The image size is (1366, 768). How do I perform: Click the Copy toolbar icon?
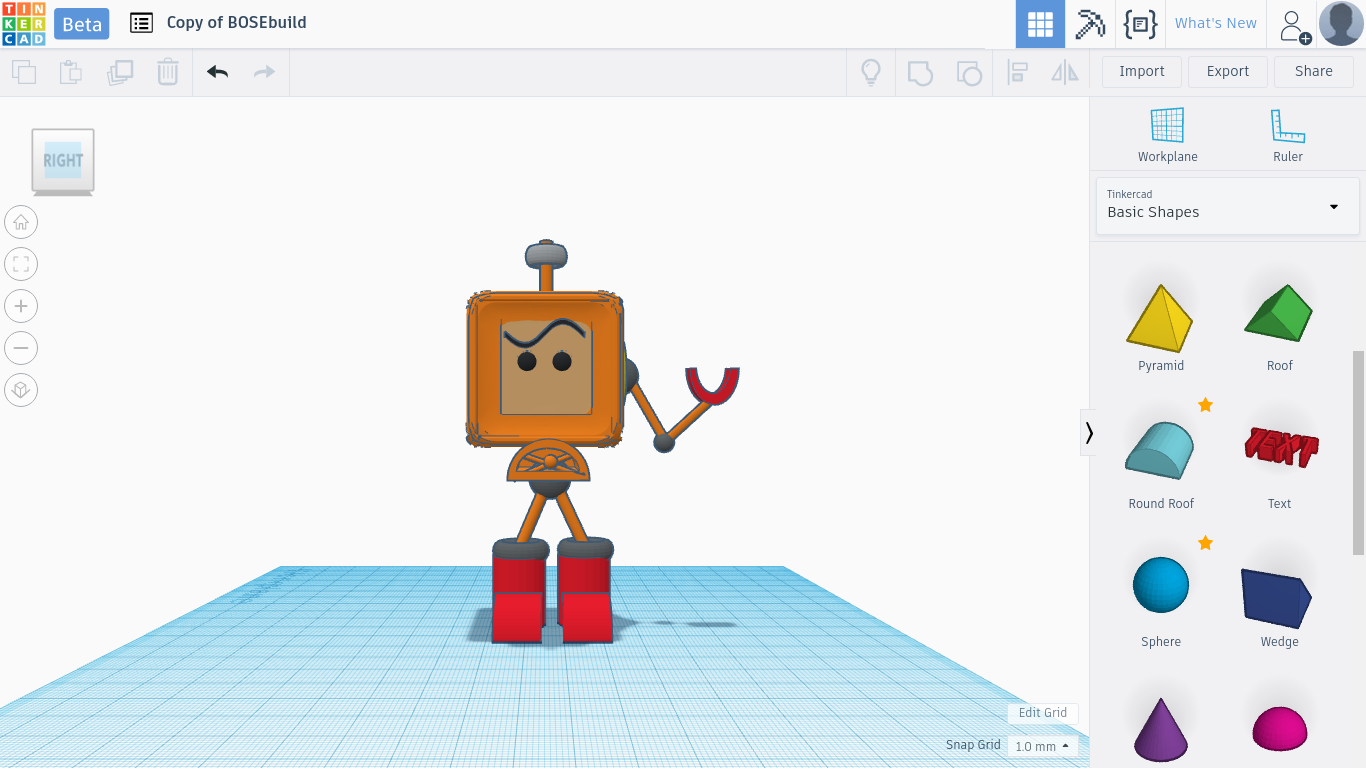[x=24, y=72]
